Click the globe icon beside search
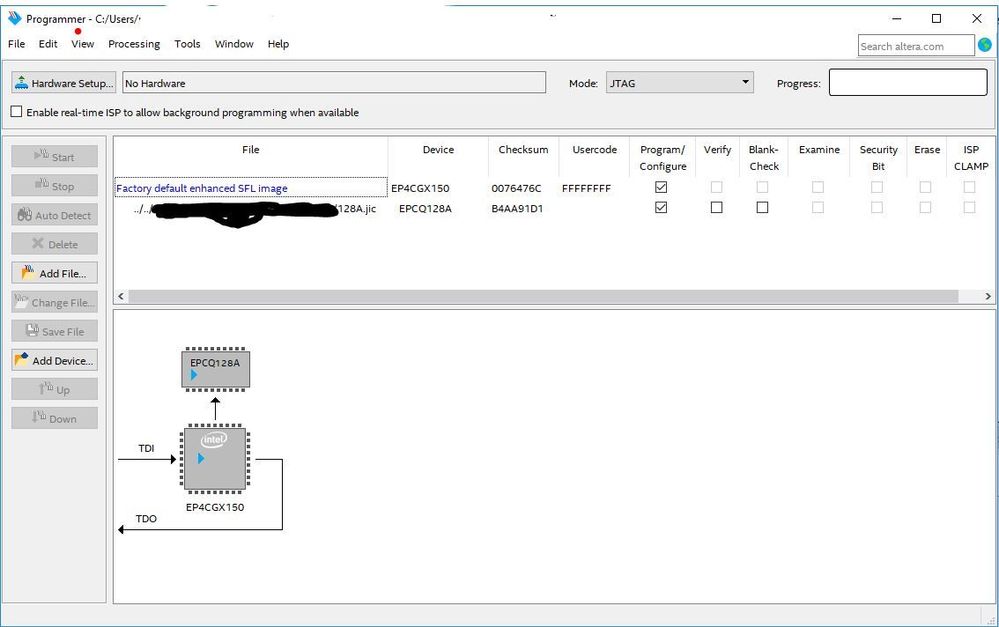 click(985, 45)
